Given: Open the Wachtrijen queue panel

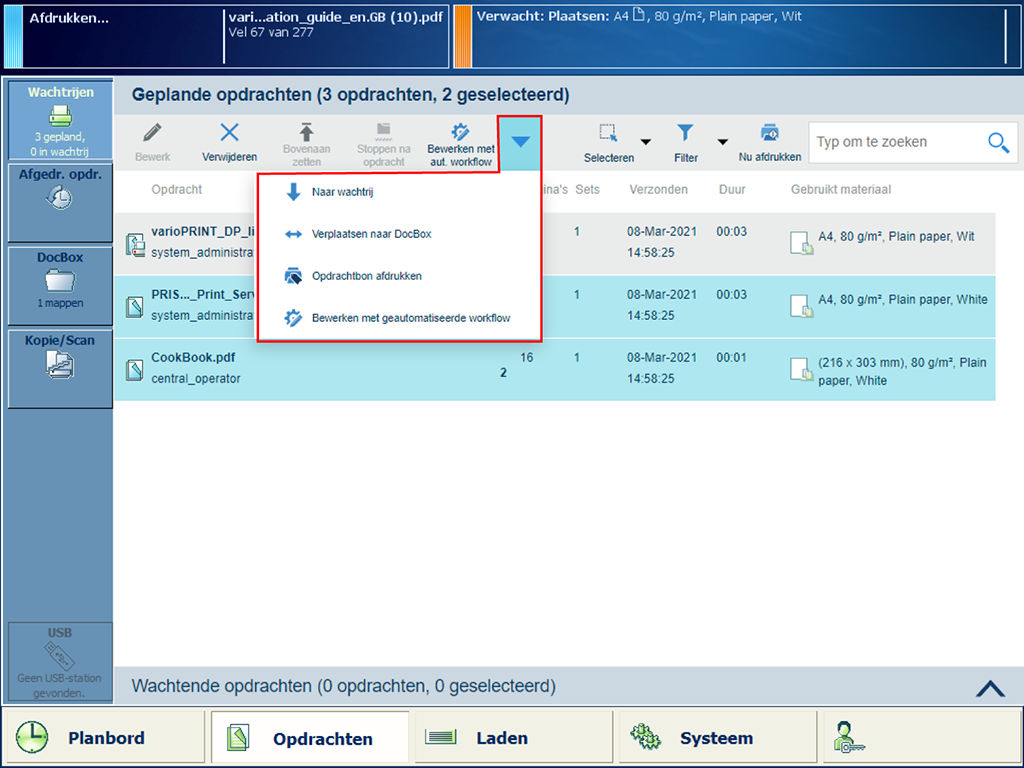Looking at the screenshot, I should tap(60, 120).
